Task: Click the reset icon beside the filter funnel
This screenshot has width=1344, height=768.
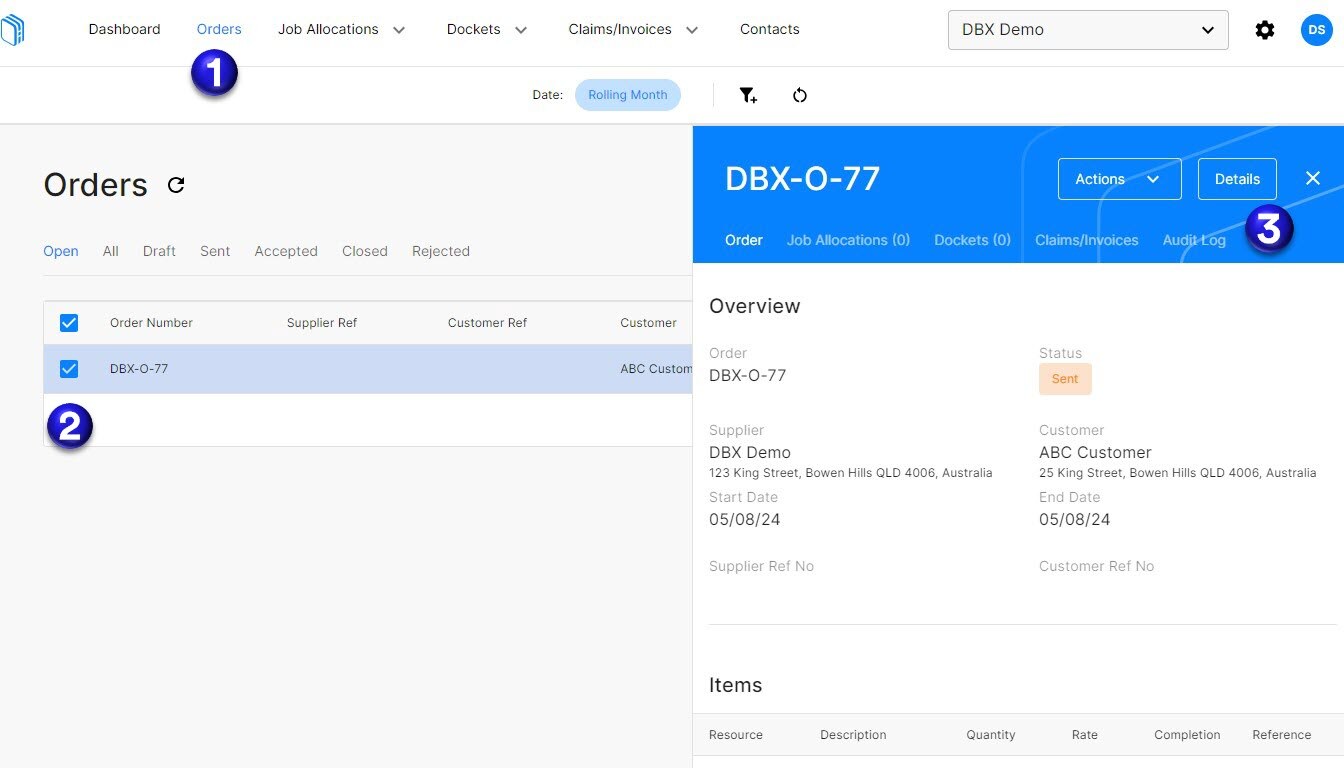Action: click(800, 95)
